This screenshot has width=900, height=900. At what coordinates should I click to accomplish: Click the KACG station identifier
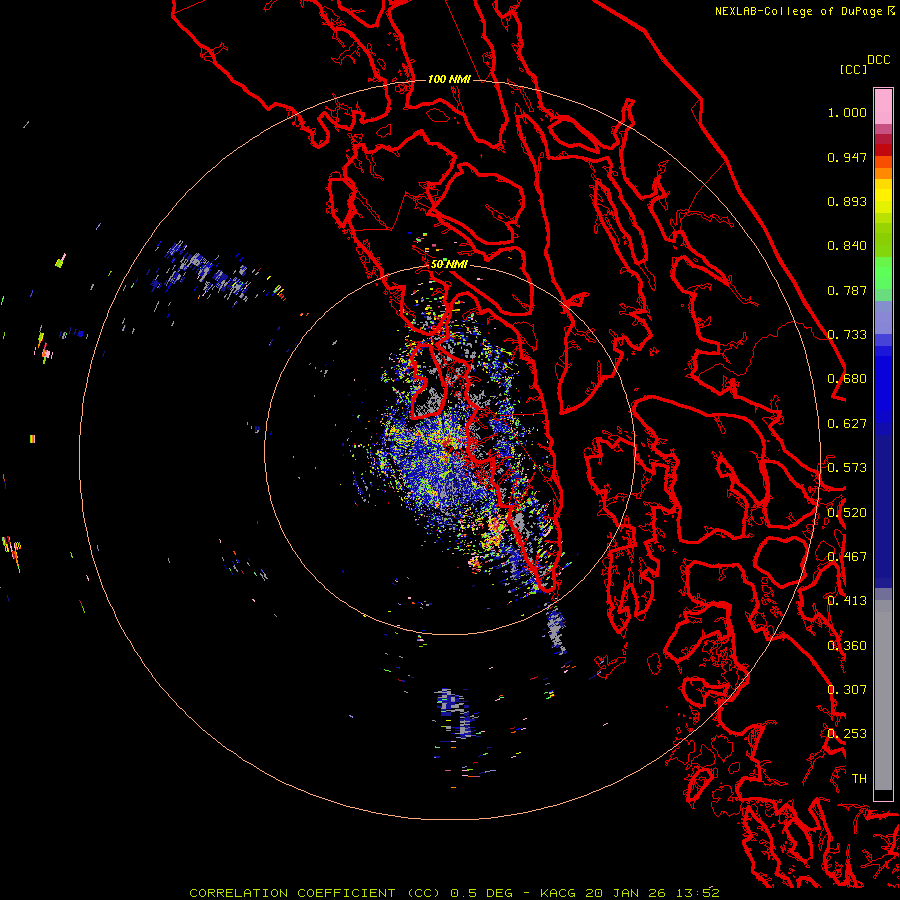pyautogui.click(x=558, y=893)
